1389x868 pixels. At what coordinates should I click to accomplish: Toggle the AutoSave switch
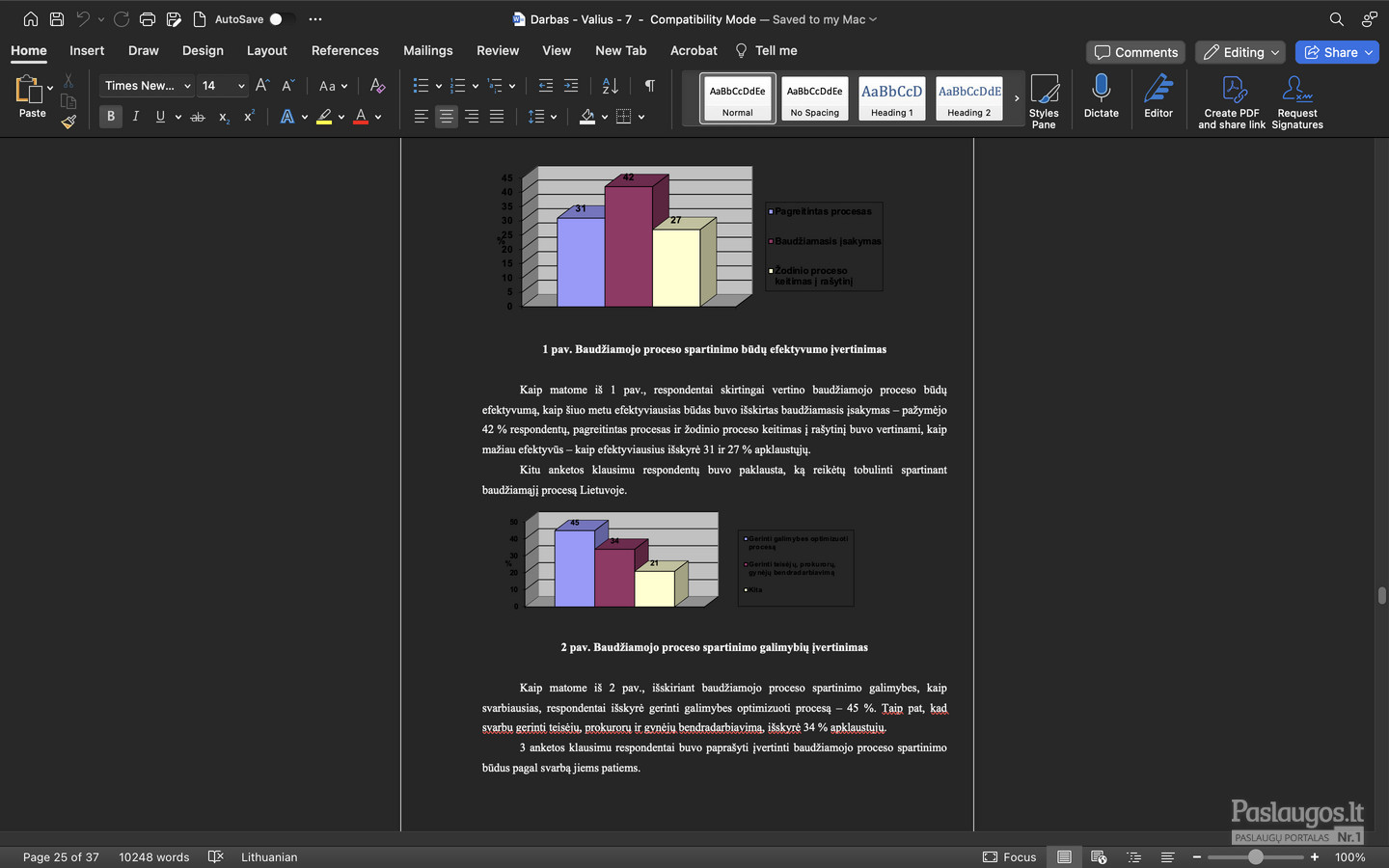coord(281,19)
